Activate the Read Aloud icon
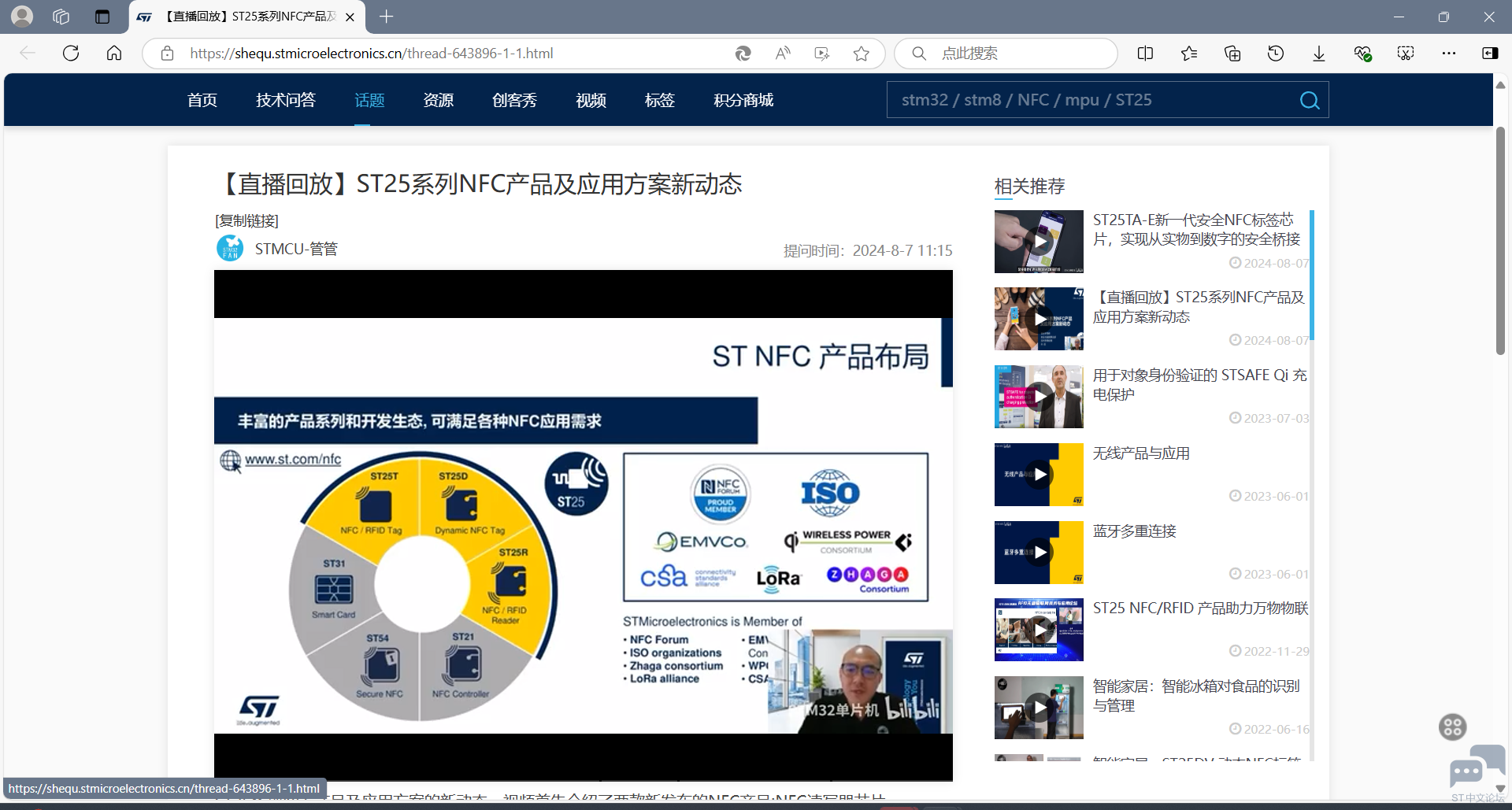1512x810 pixels. [782, 53]
